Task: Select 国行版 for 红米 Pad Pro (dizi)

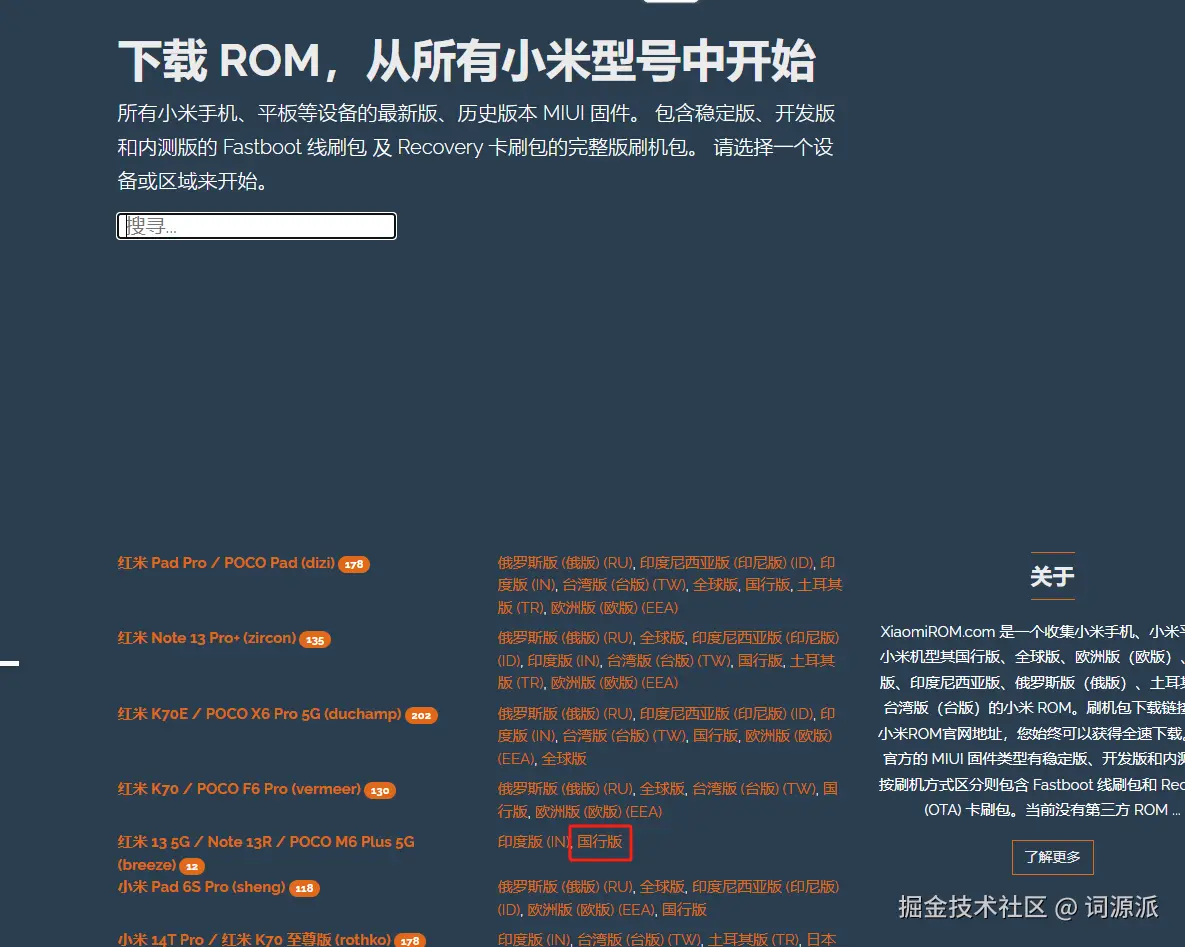Action: [x=767, y=585]
